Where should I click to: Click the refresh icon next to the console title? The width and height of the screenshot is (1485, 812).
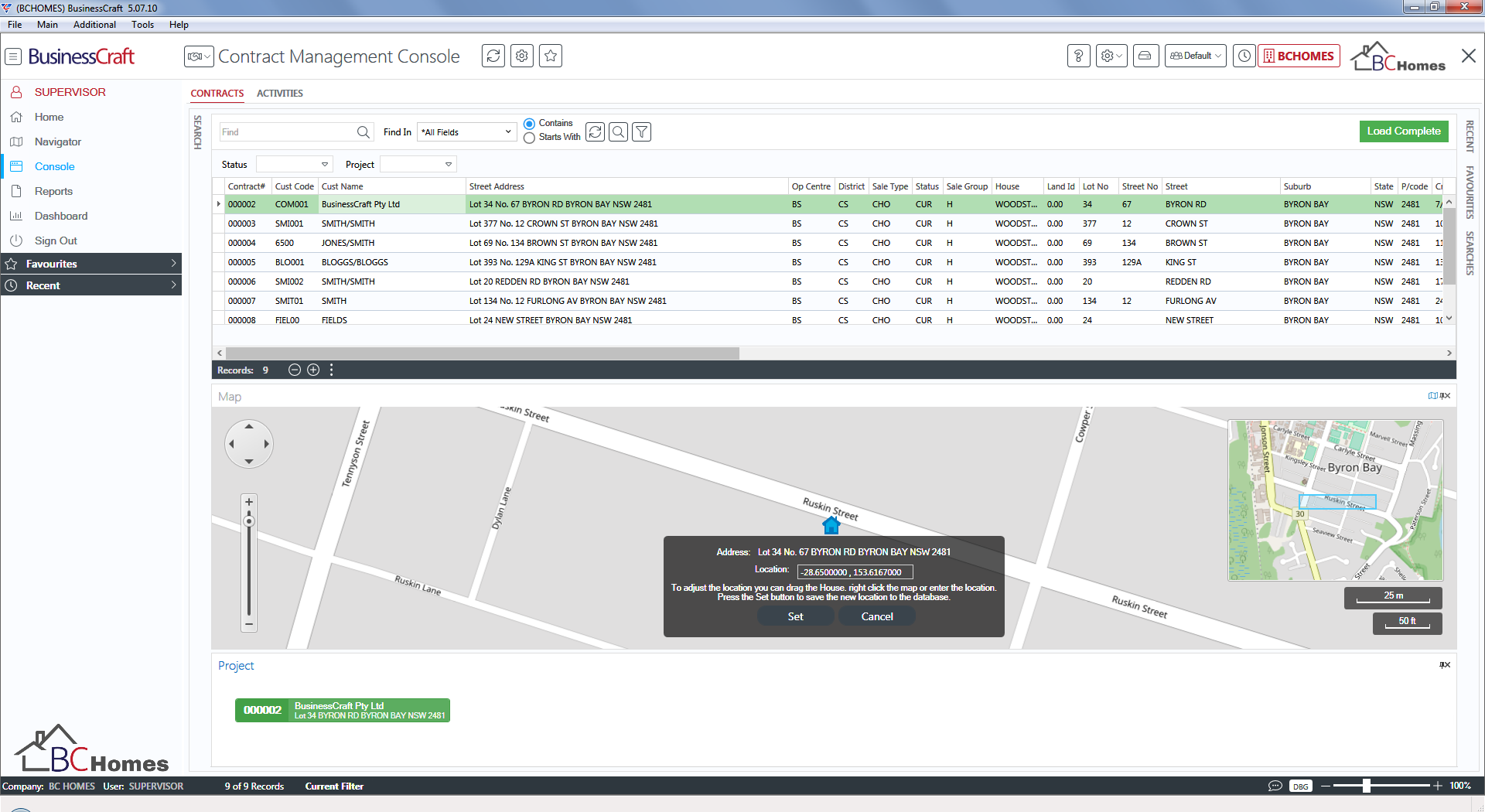click(x=493, y=56)
